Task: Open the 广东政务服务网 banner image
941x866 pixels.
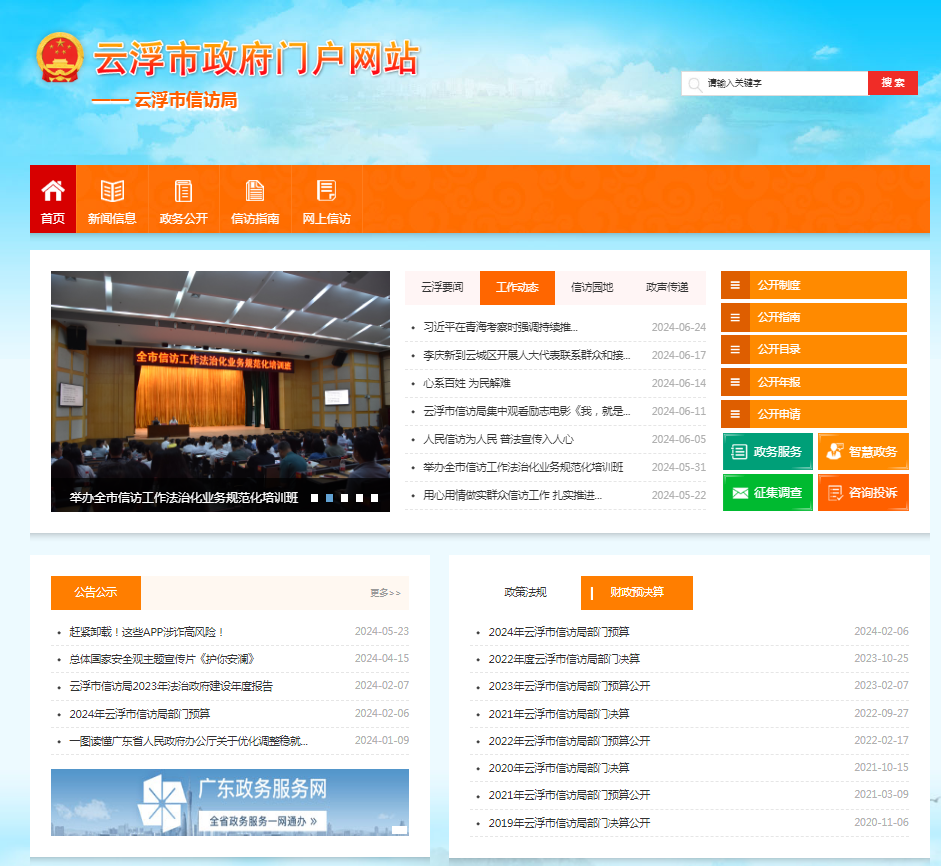Action: 230,802
